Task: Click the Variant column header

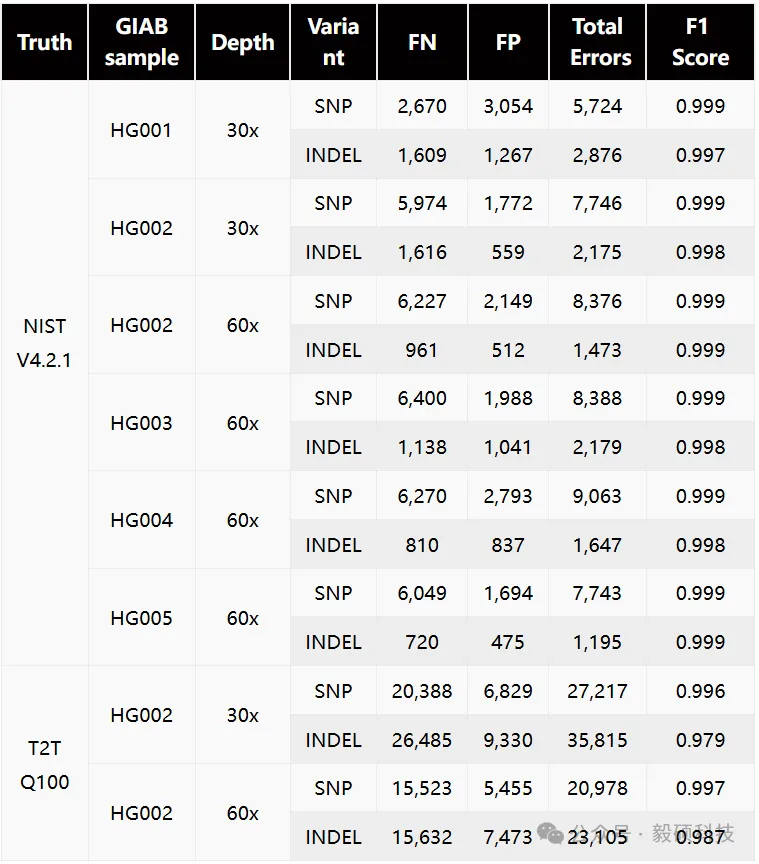Action: tap(333, 42)
